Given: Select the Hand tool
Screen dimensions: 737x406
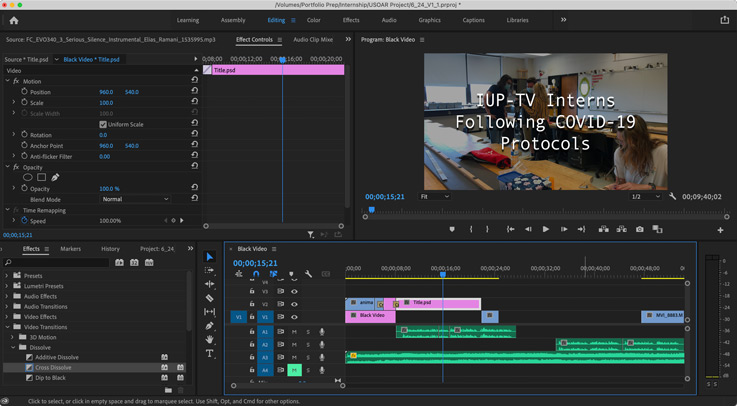Looking at the screenshot, I should [x=210, y=339].
